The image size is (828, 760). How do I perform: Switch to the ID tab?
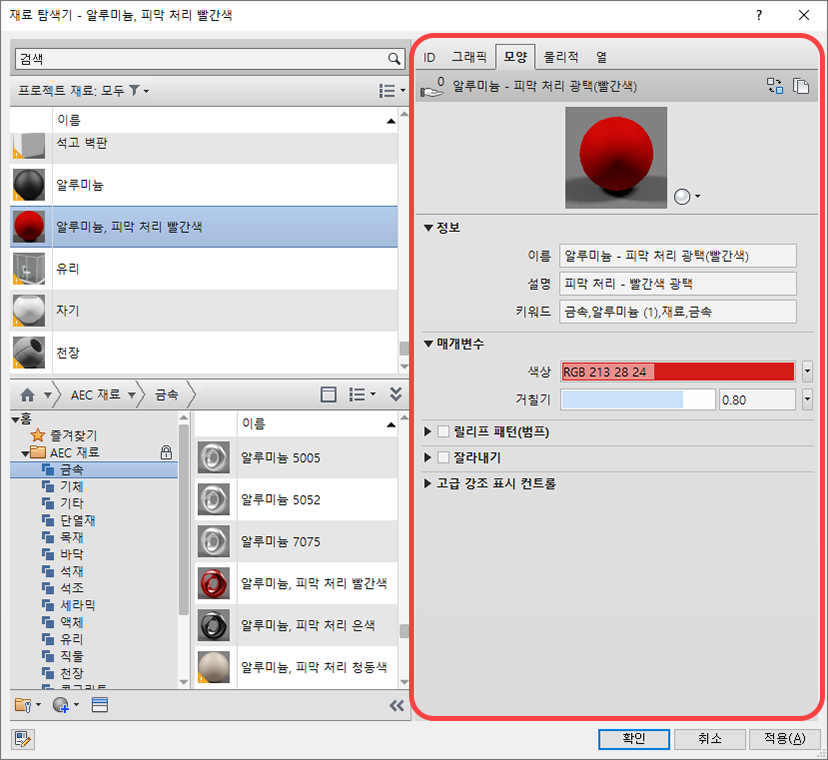coord(429,58)
